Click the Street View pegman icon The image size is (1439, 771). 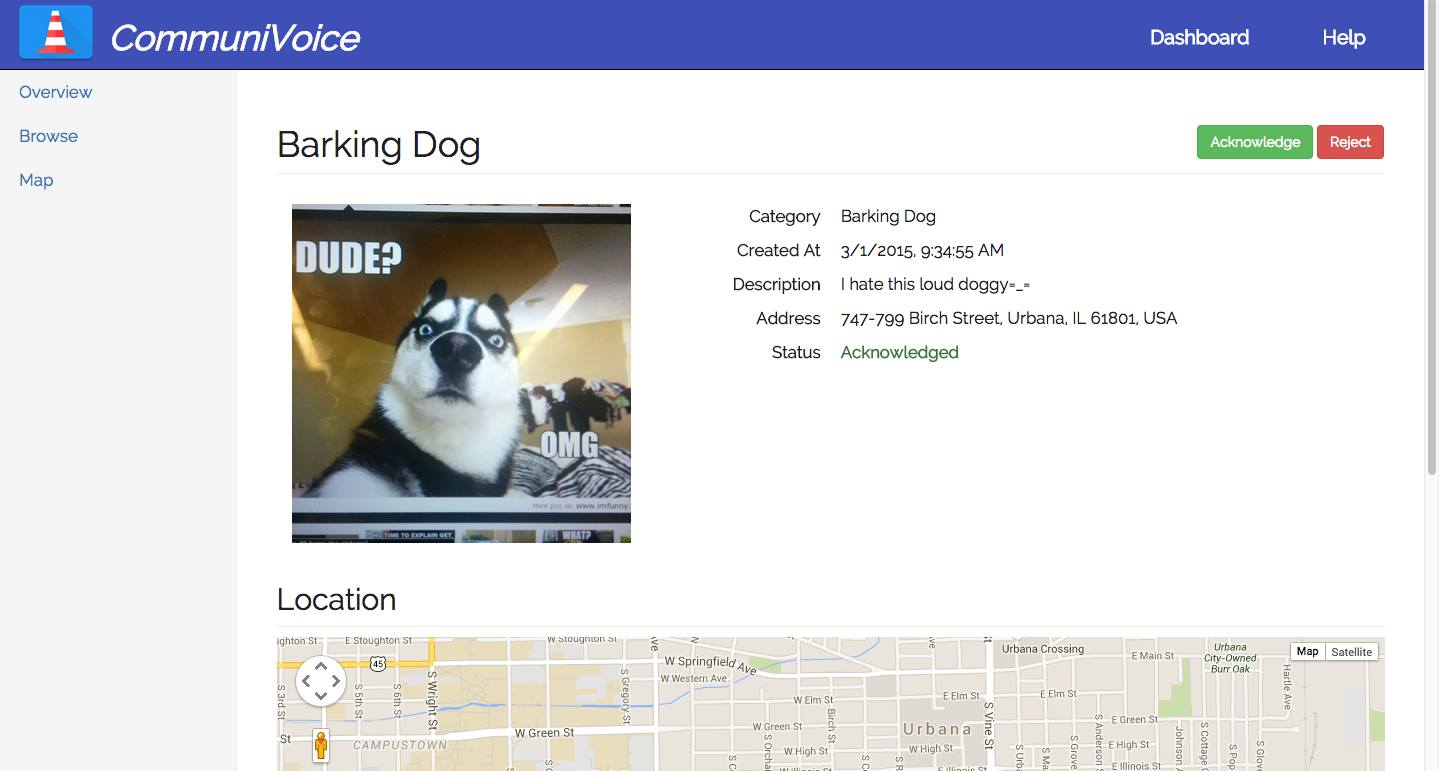pos(321,746)
